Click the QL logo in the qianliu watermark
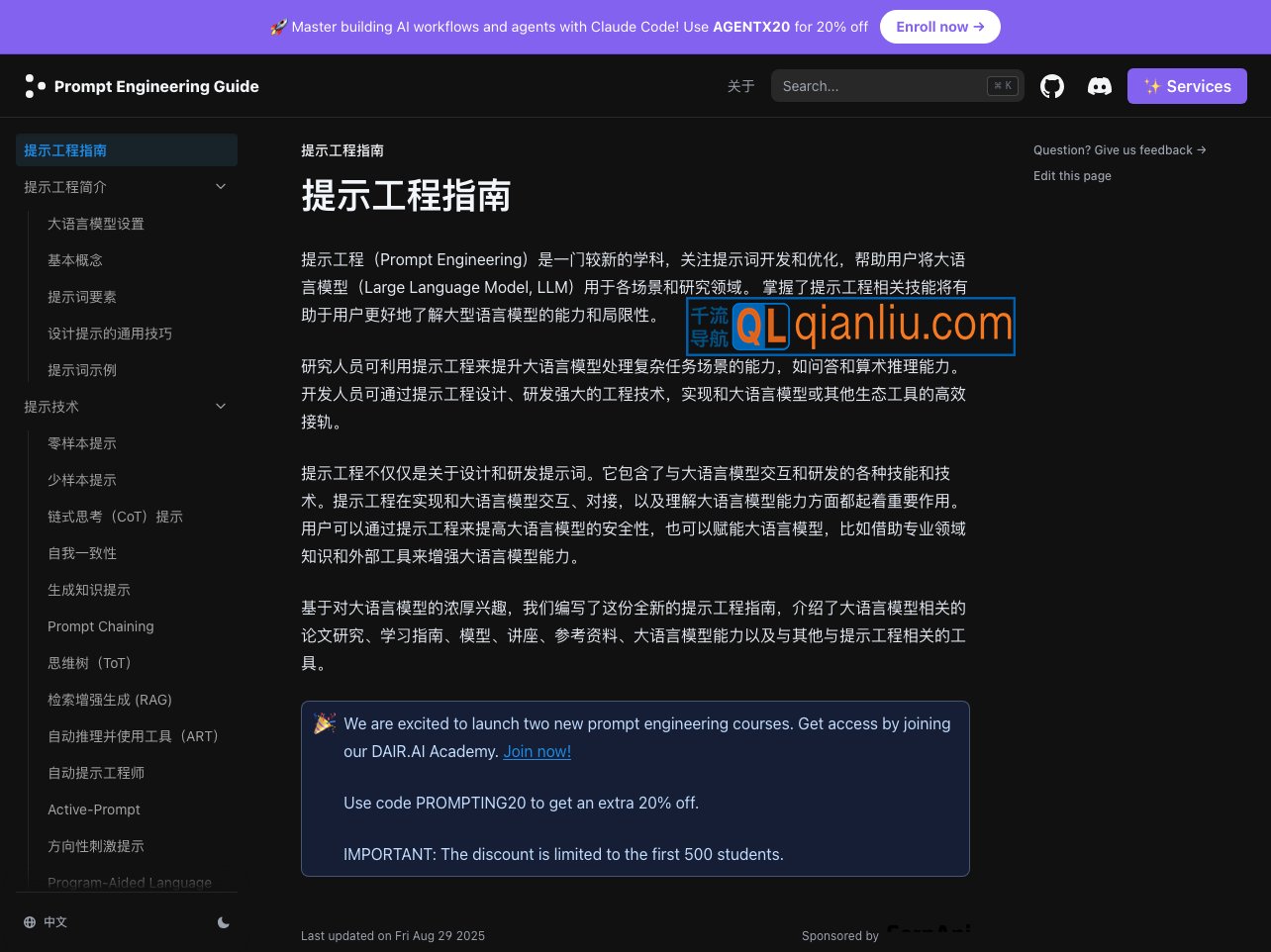The height and width of the screenshot is (952, 1271). coord(762,327)
